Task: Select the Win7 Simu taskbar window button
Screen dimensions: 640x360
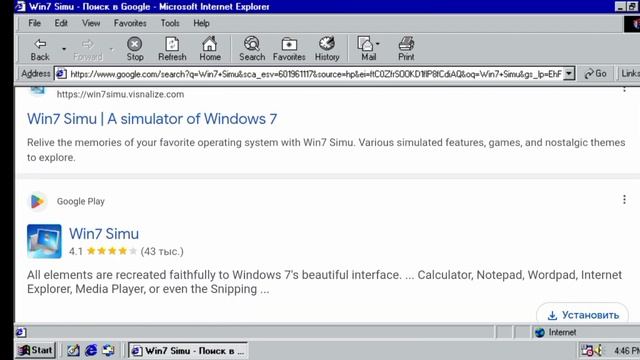Action: click(x=188, y=351)
